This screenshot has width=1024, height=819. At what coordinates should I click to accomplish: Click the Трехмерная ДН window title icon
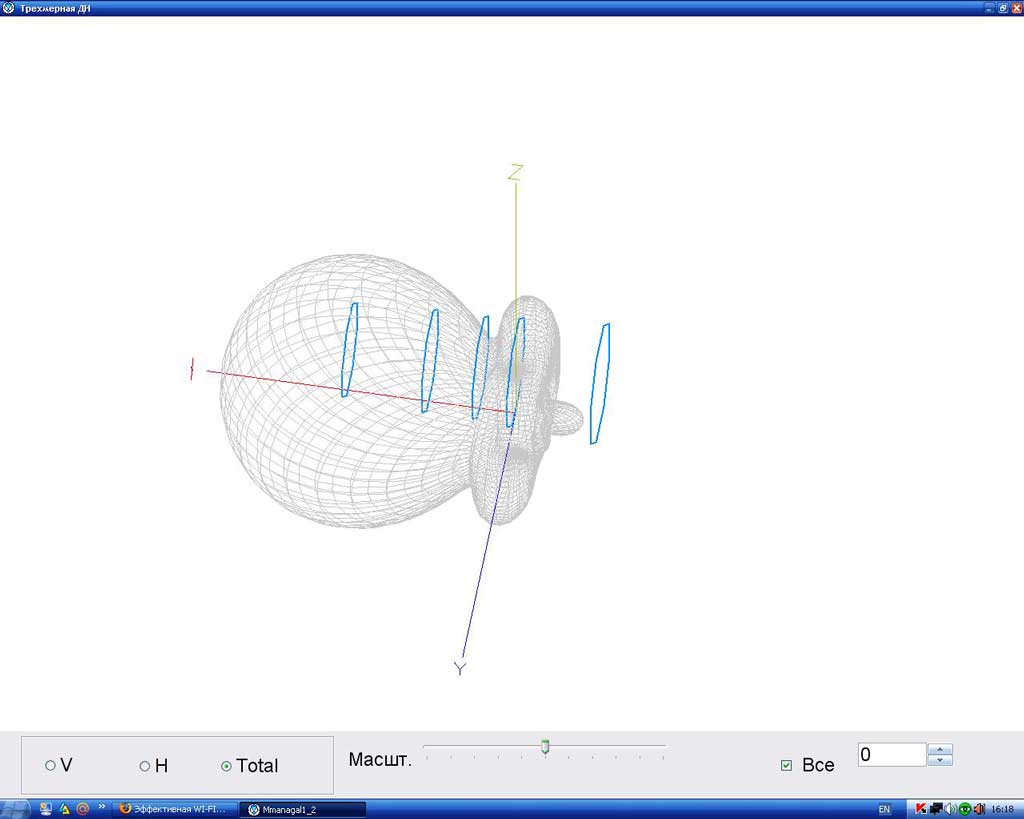click(x=8, y=8)
